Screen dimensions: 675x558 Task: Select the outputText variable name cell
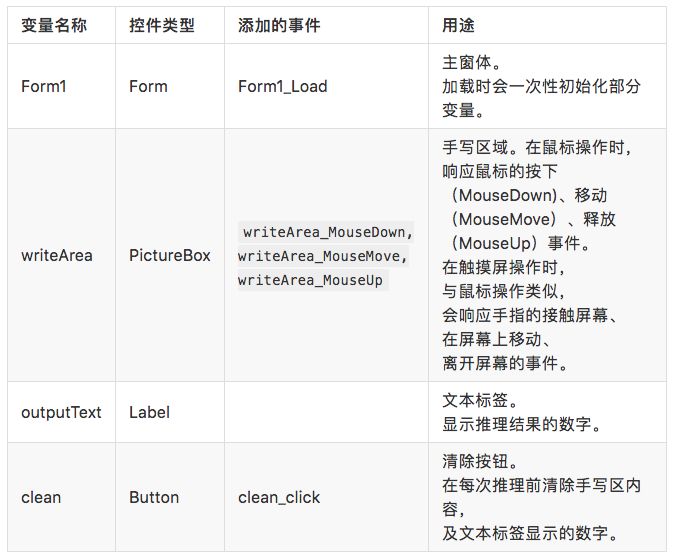(x=61, y=412)
